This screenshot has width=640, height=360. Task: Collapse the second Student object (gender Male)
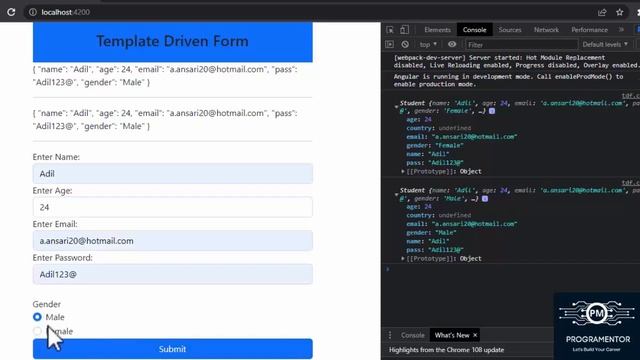[396, 194]
